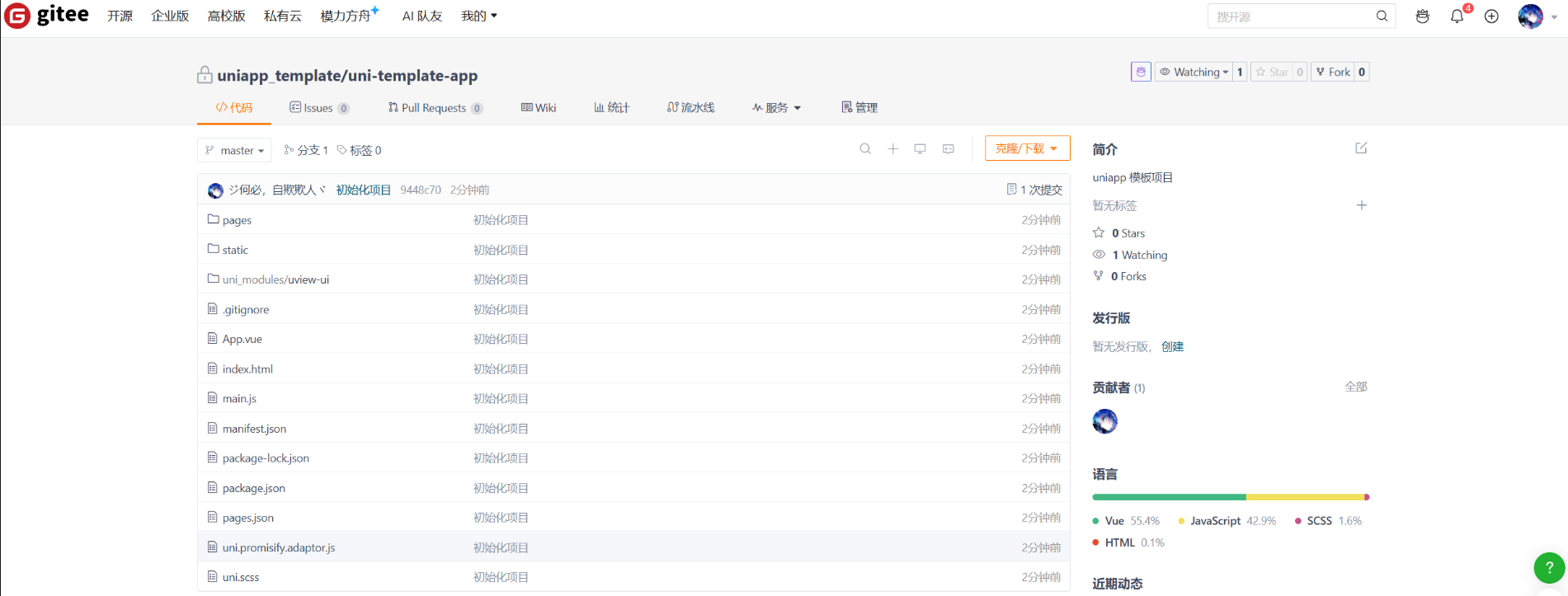The image size is (1568, 596).
Task: Open the Pull Requests tab
Action: 436,108
